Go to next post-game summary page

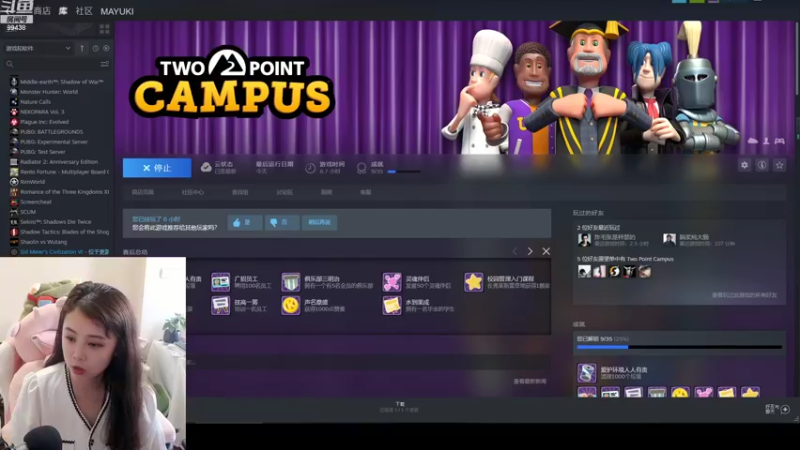[530, 251]
